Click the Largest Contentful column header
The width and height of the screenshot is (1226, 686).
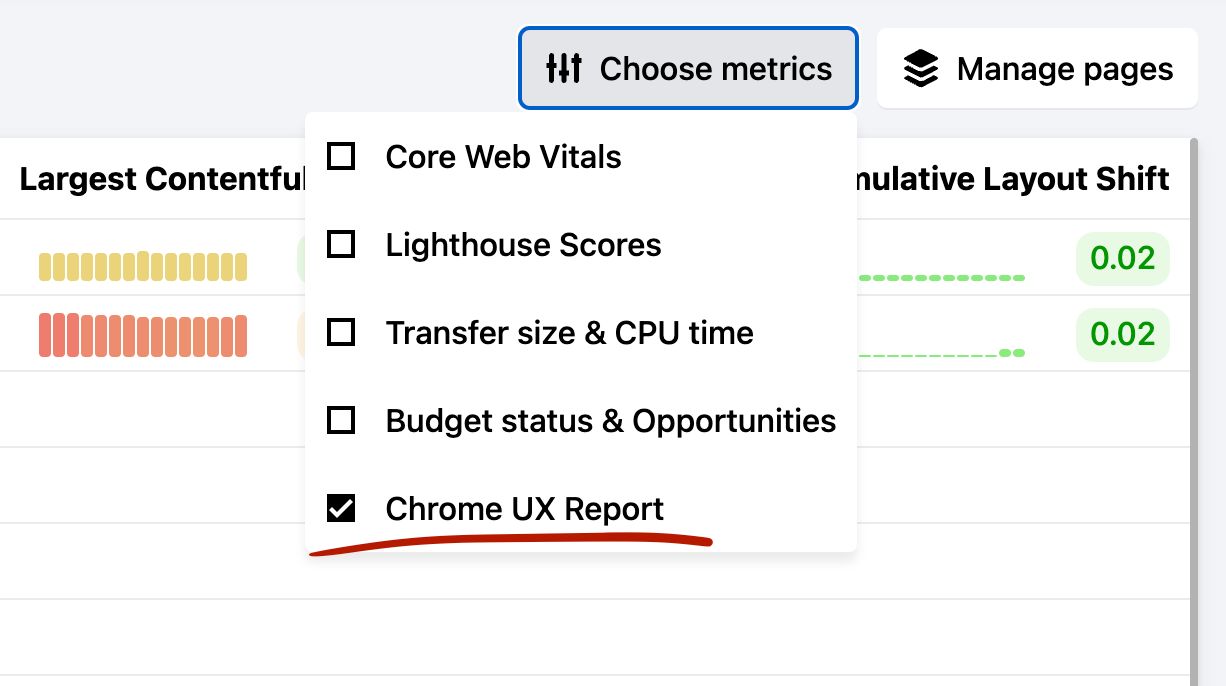(160, 179)
